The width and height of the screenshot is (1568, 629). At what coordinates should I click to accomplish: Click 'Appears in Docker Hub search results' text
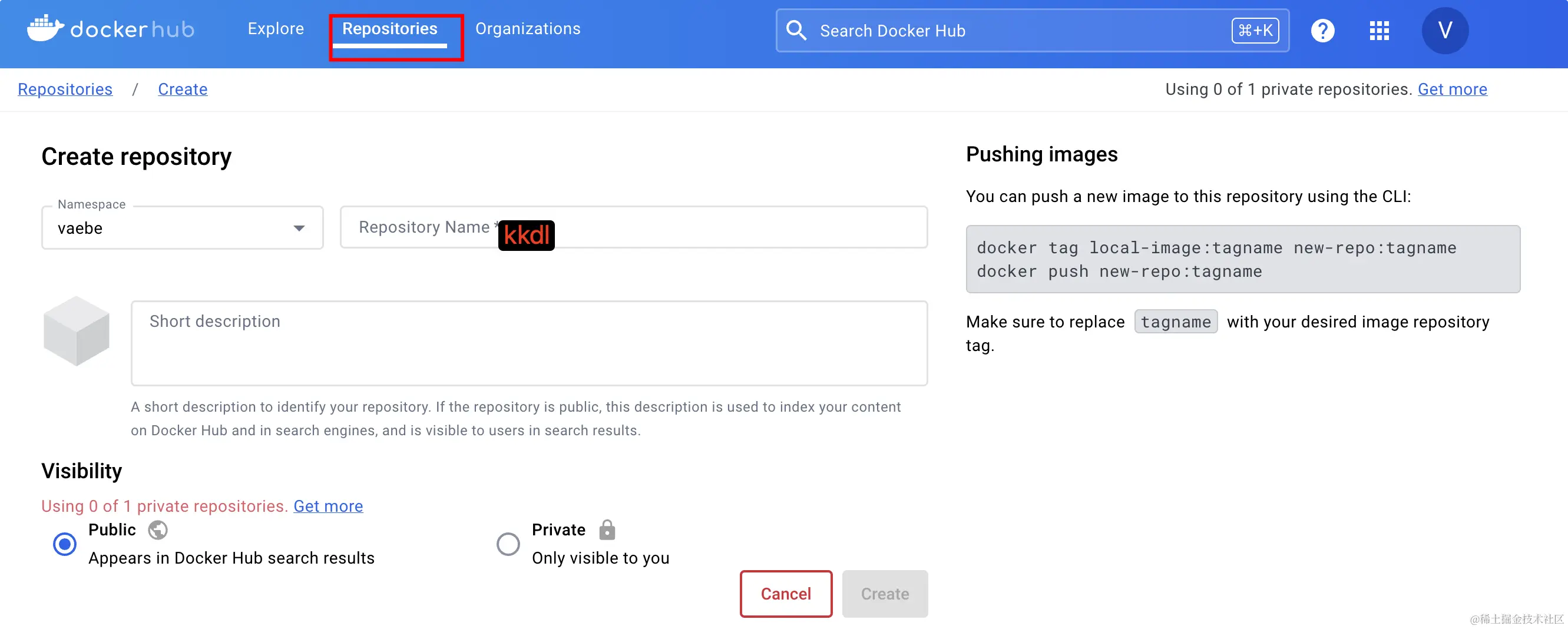(231, 558)
